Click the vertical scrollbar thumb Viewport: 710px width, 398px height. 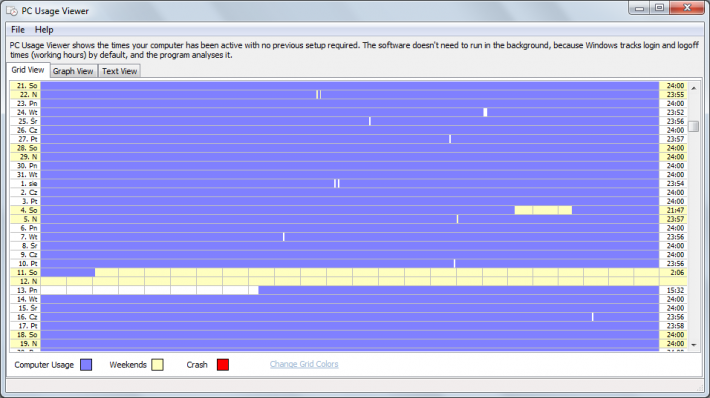tap(693, 126)
